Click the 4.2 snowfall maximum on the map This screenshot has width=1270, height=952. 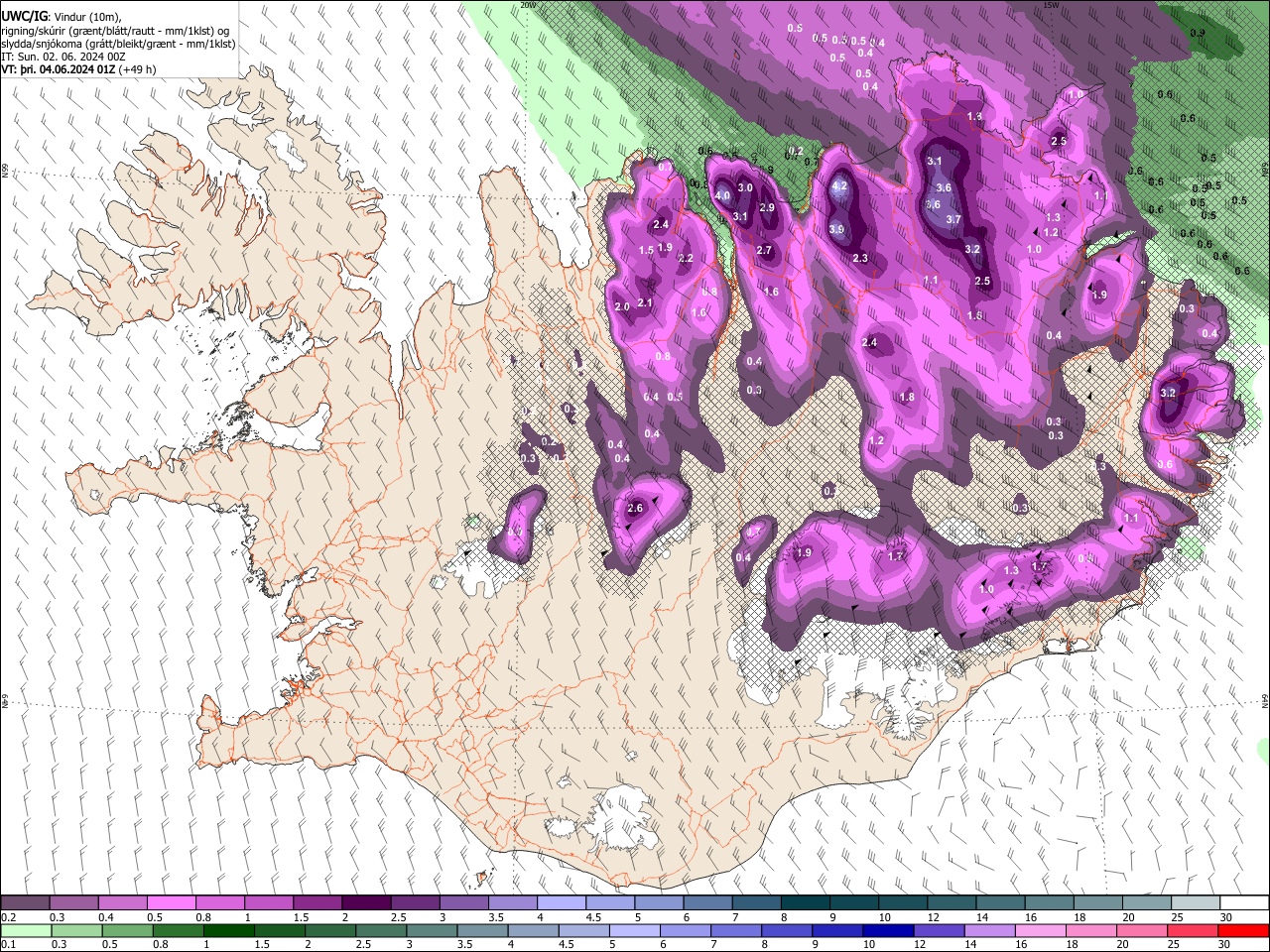(x=839, y=186)
